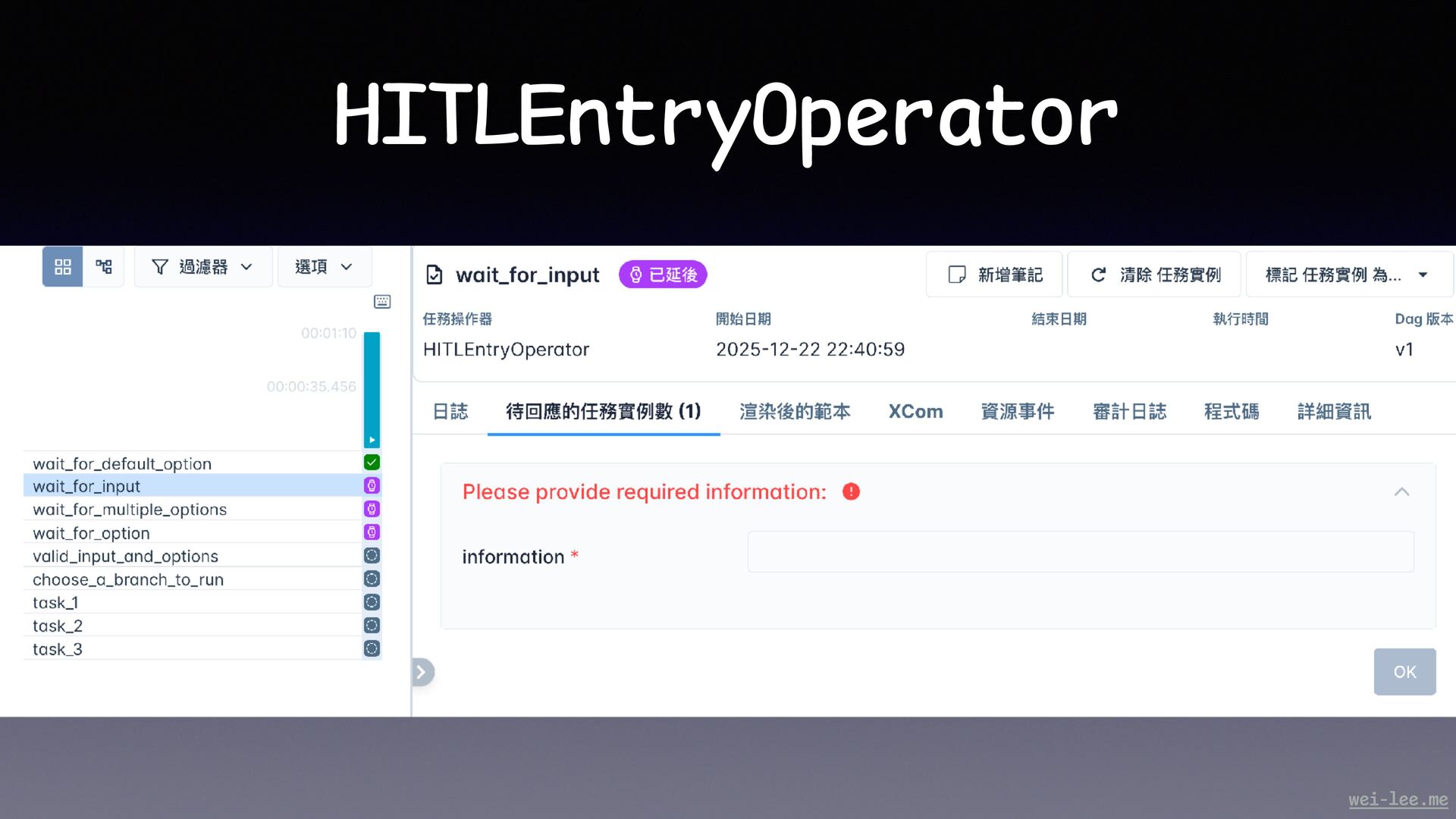The width and height of the screenshot is (1456, 819).
Task: Click 清除 任務實例 clear button
Action: pos(1154,275)
